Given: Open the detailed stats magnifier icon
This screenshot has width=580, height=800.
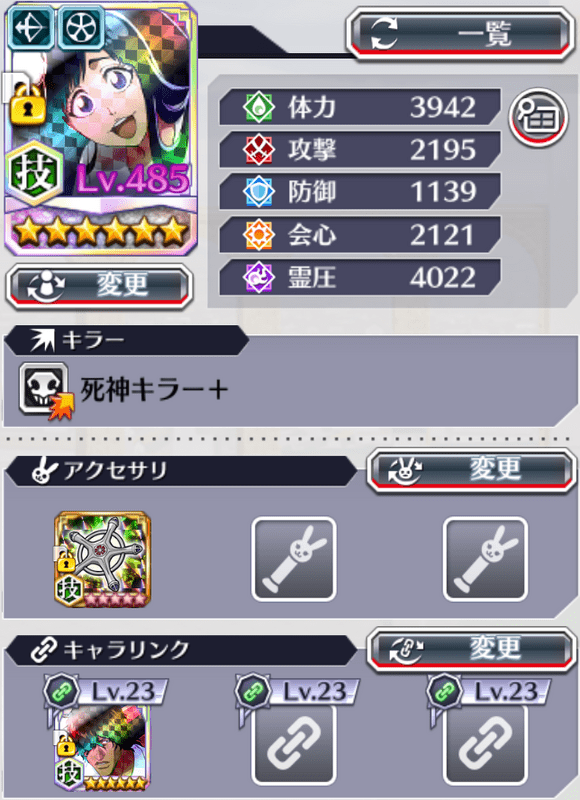Looking at the screenshot, I should coord(538,118).
